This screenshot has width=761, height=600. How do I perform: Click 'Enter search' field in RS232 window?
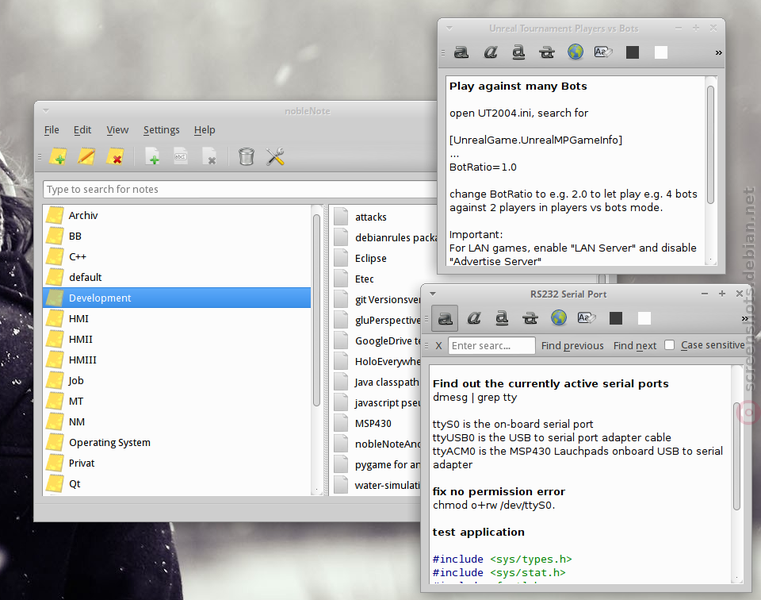(491, 346)
